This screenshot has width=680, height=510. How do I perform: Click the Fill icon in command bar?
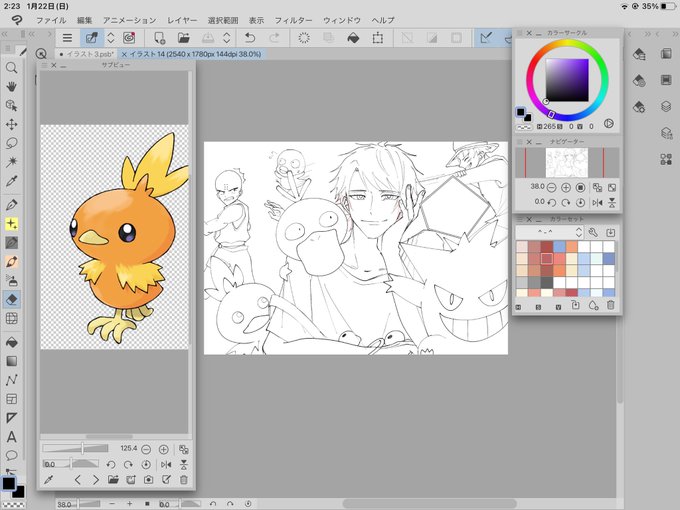click(x=353, y=38)
